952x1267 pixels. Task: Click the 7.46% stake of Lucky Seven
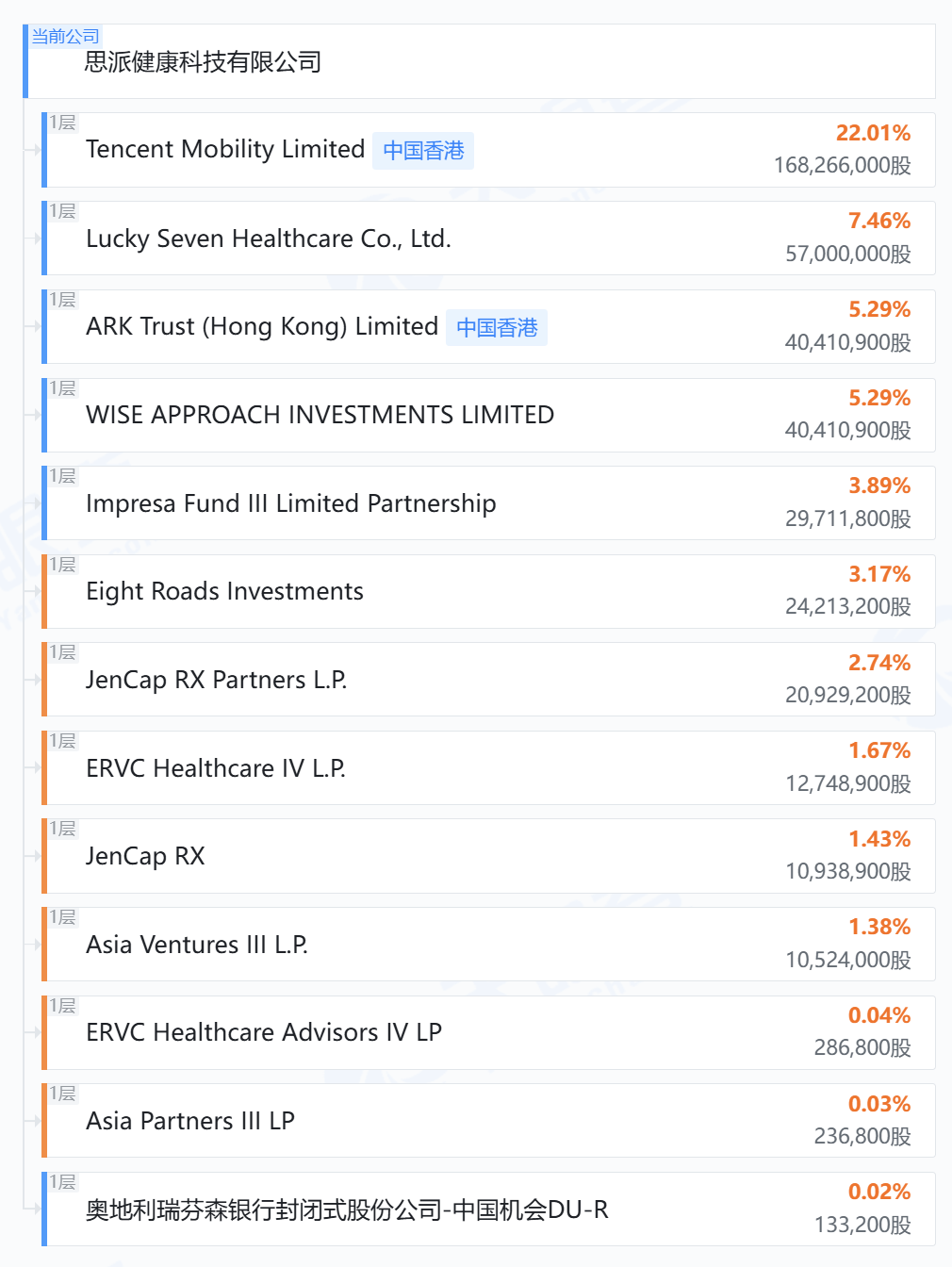tap(878, 221)
